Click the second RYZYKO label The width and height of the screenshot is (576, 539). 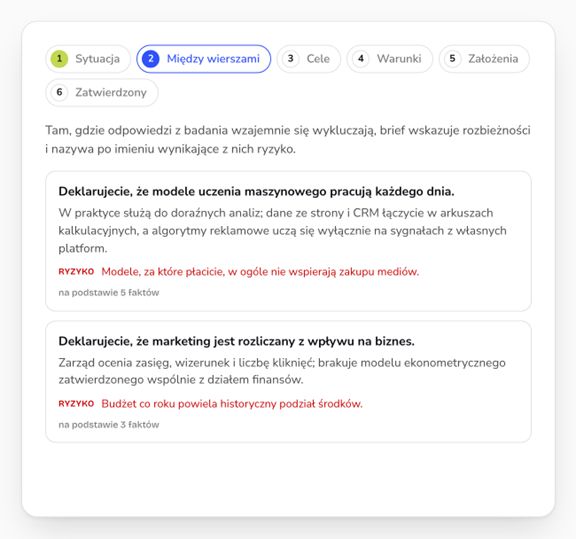pos(76,403)
